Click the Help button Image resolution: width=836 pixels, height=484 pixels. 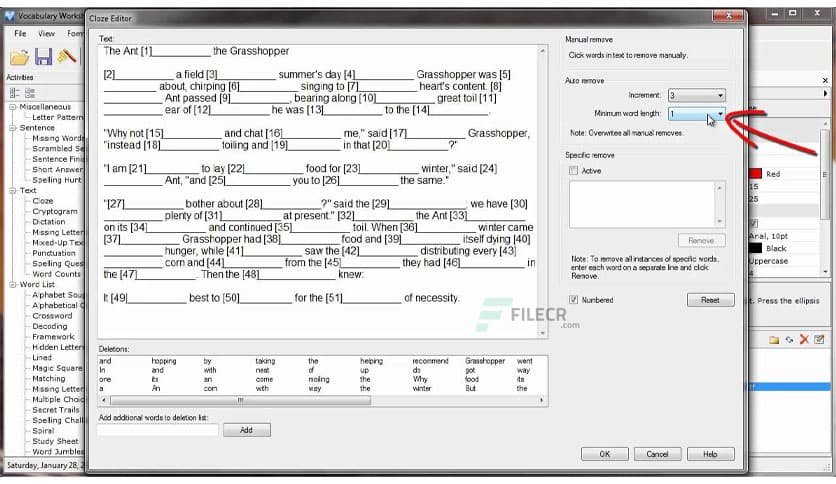pos(711,454)
